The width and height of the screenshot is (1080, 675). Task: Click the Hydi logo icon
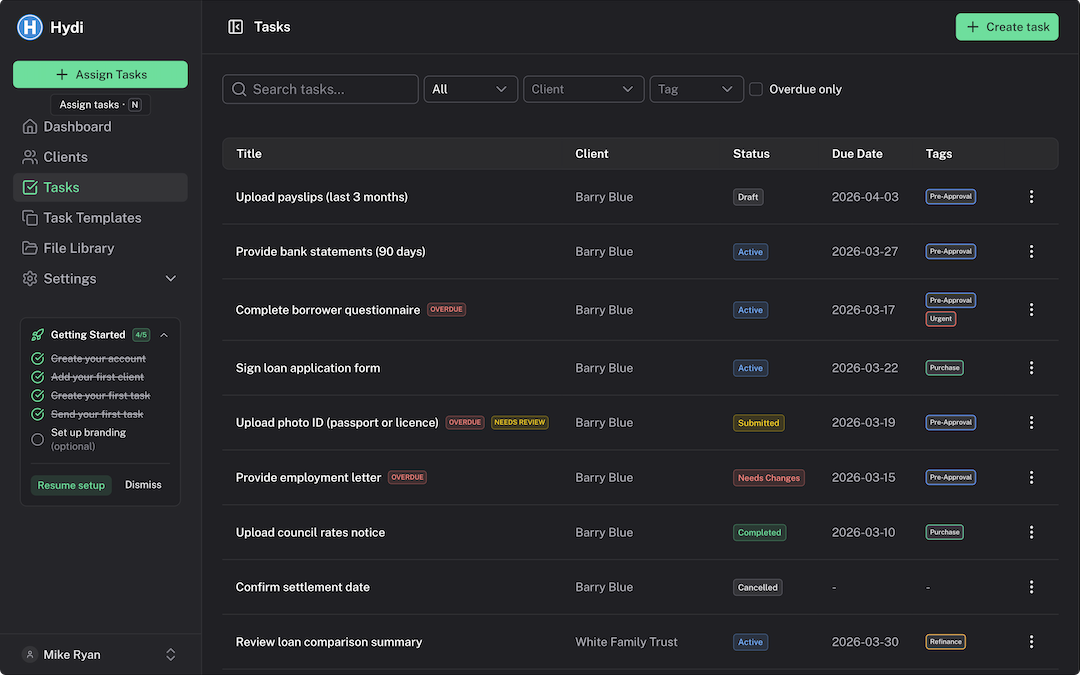(29, 26)
